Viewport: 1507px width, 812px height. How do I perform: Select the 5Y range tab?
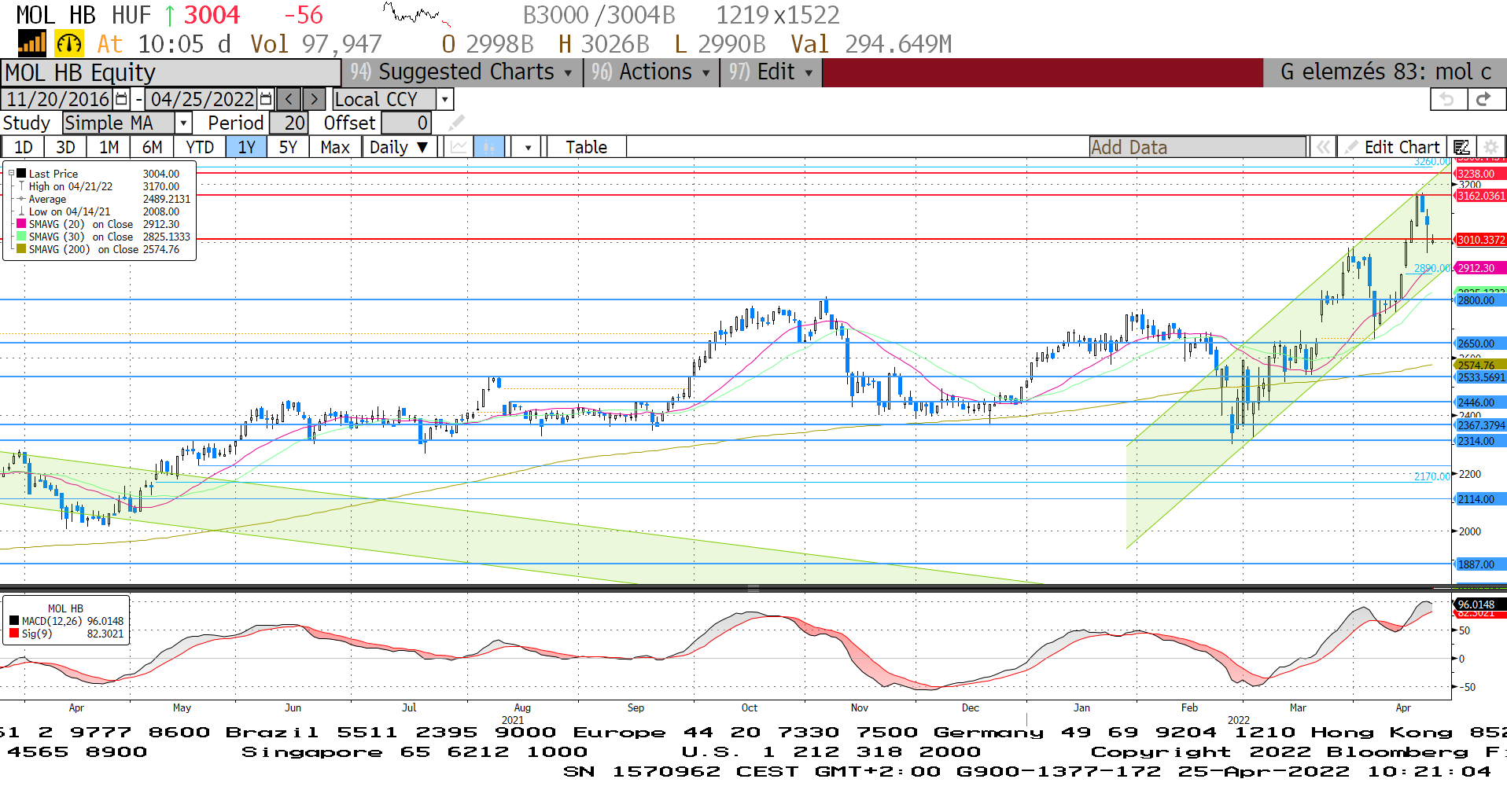pos(288,147)
